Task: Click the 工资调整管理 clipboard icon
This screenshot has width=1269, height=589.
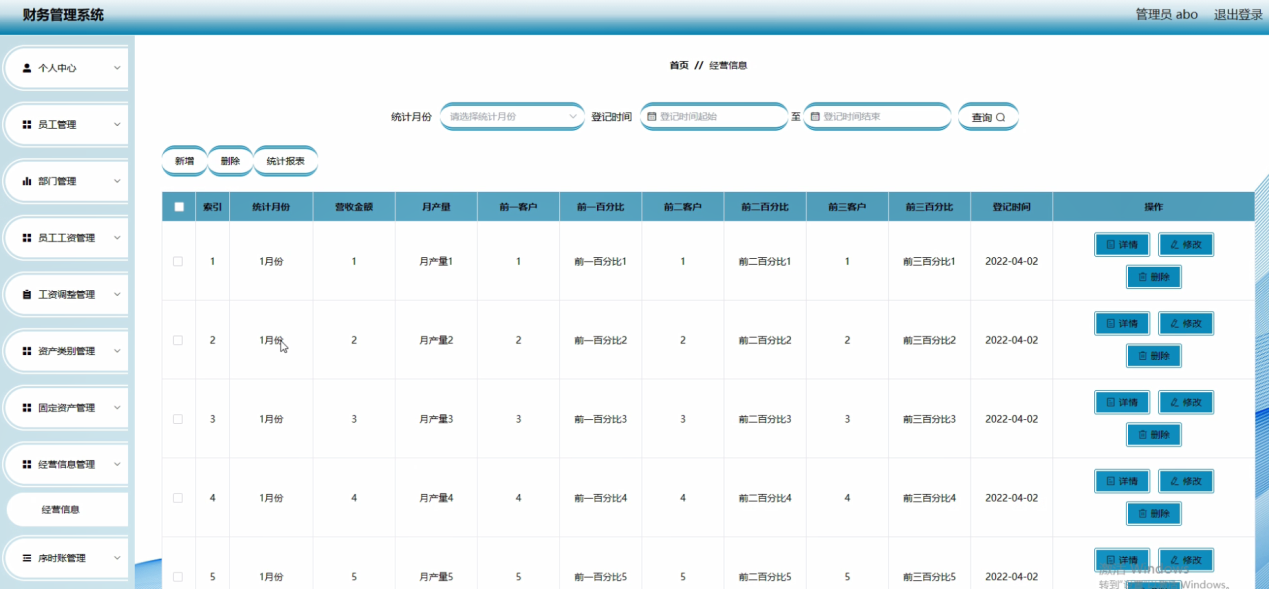Action: (27, 295)
